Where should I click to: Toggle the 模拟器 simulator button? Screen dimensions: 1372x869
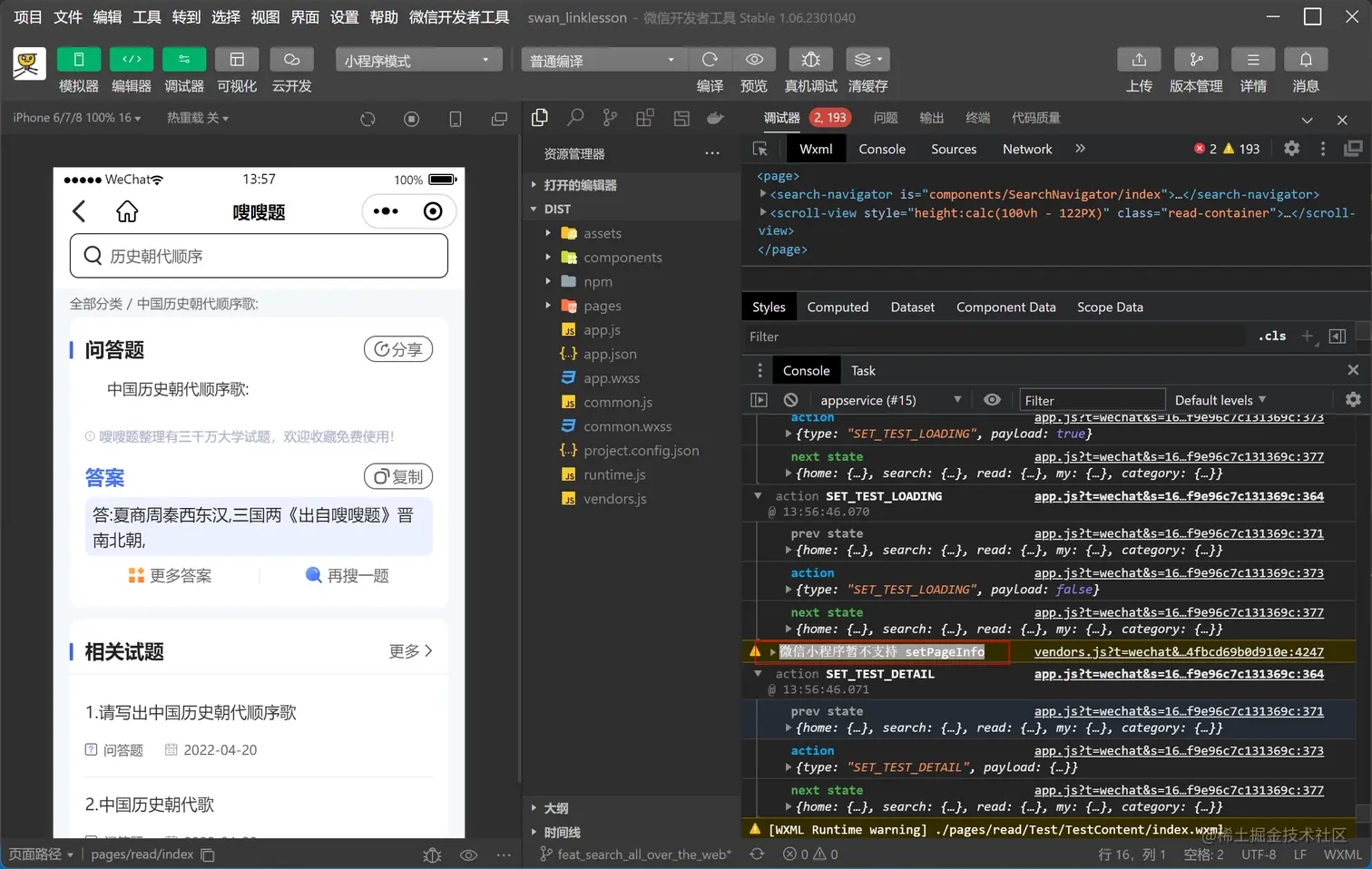(79, 59)
